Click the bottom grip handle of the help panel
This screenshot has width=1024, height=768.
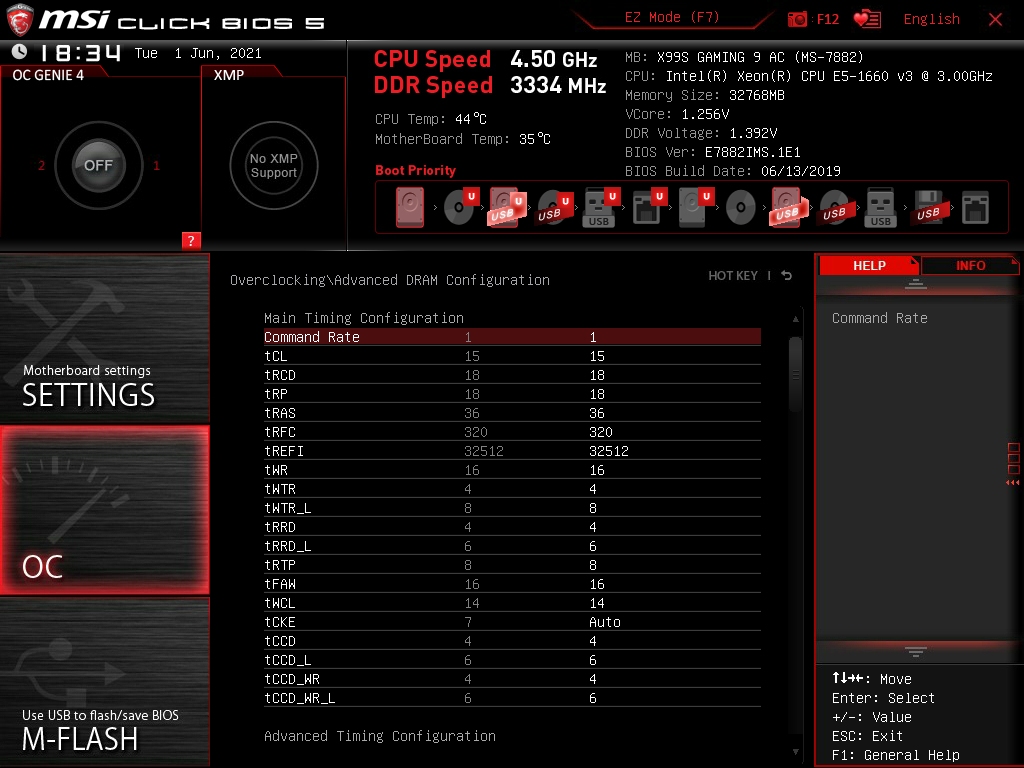(x=916, y=651)
